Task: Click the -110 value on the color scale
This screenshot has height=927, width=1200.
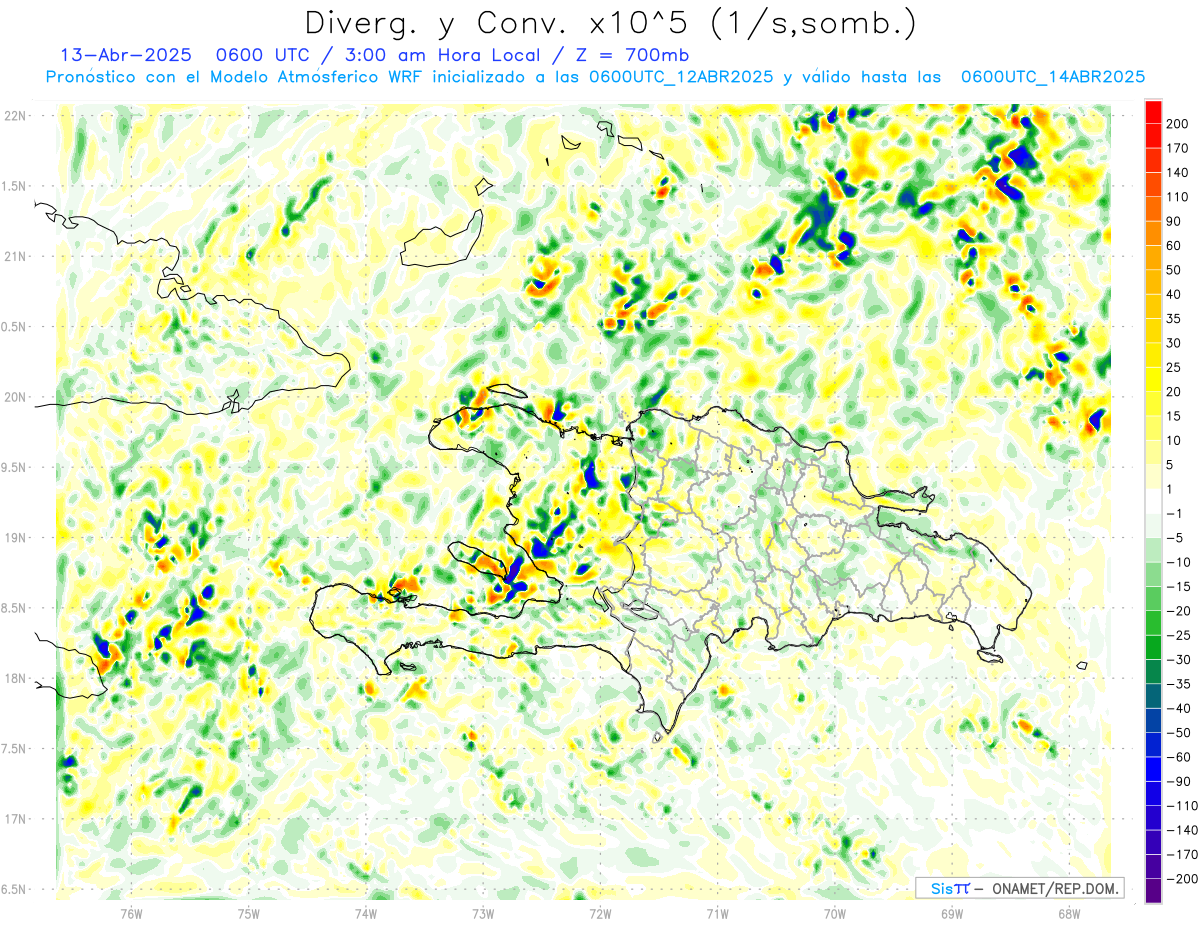Action: coord(1183,806)
